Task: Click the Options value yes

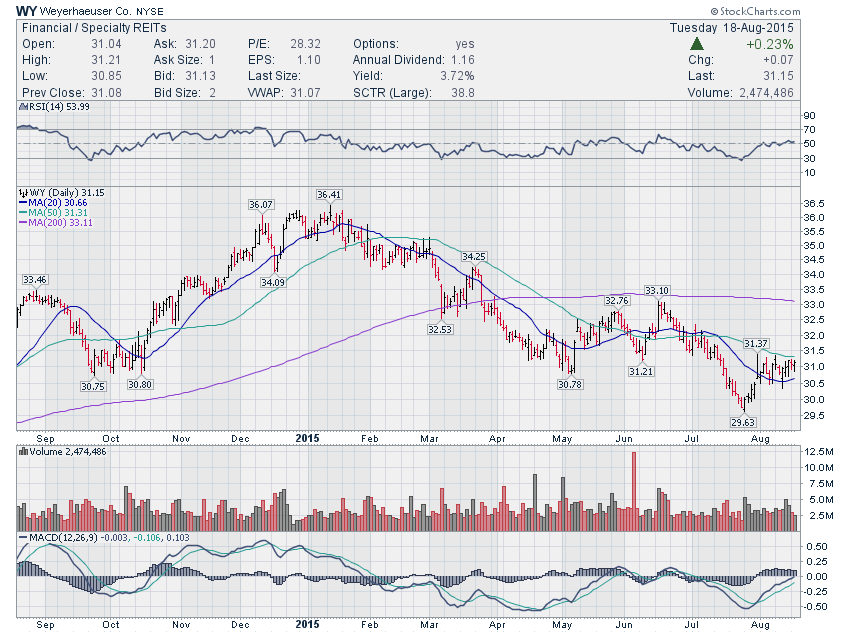Action: tap(465, 44)
